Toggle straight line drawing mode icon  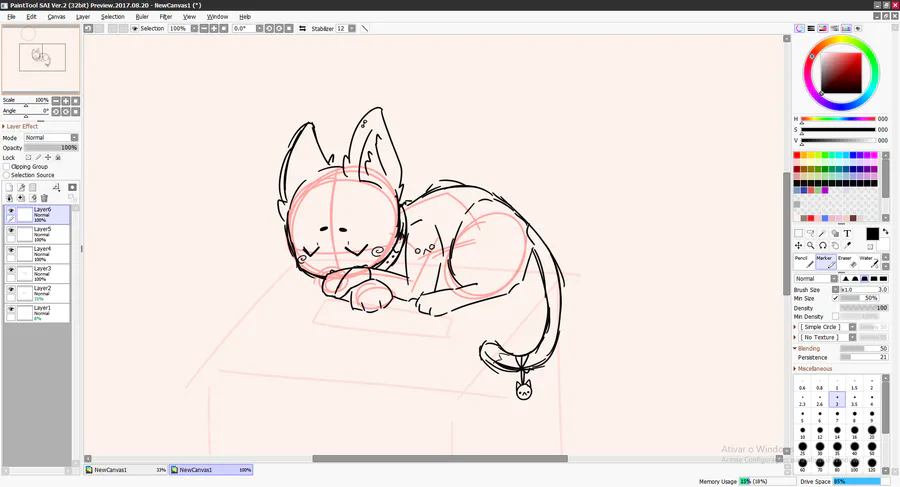364,28
